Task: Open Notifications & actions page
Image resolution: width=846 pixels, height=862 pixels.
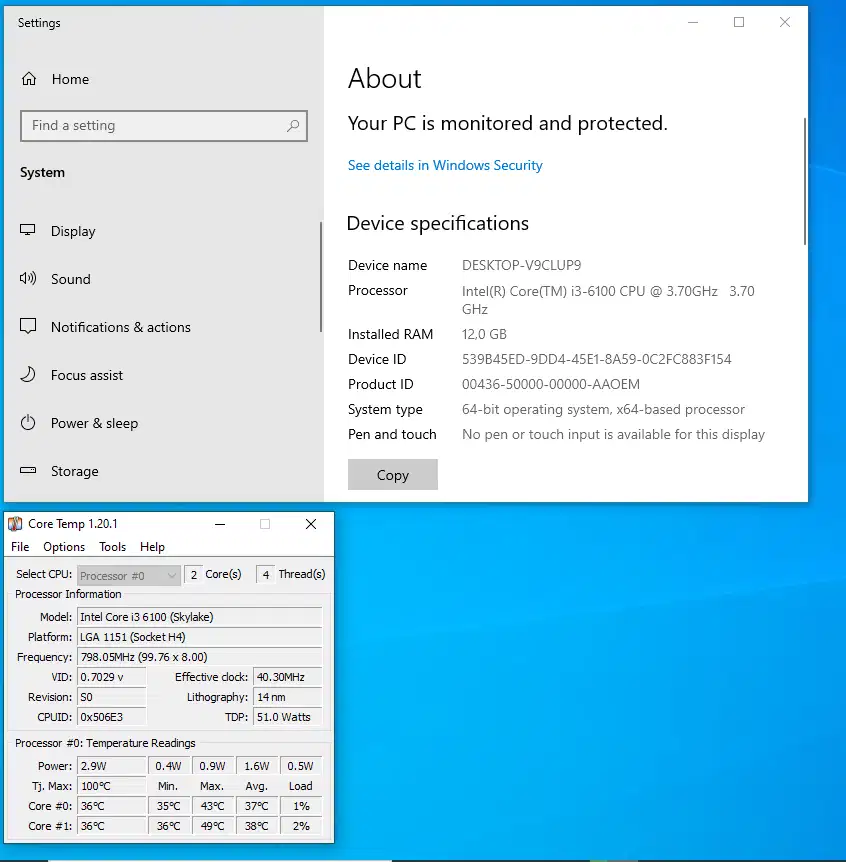Action: pos(120,327)
